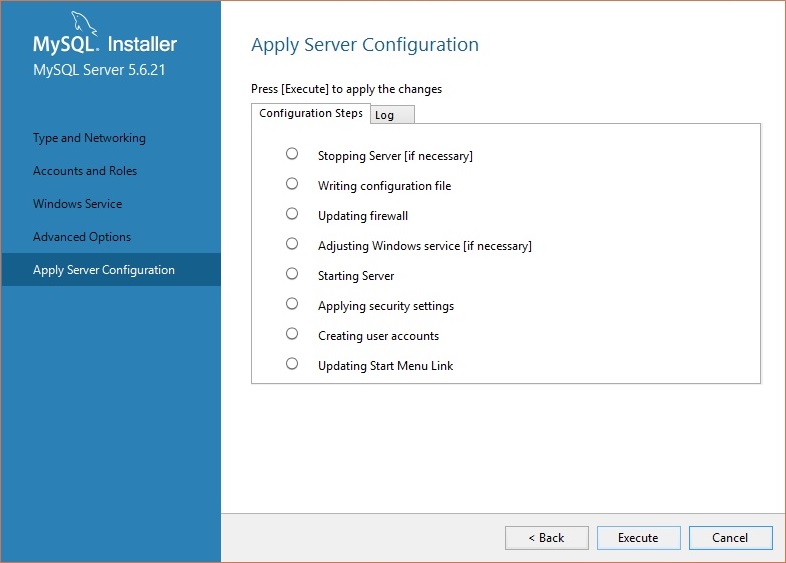Click the 'Updating Start Menu Link' text
Screen dimensions: 786x563
click(x=385, y=366)
